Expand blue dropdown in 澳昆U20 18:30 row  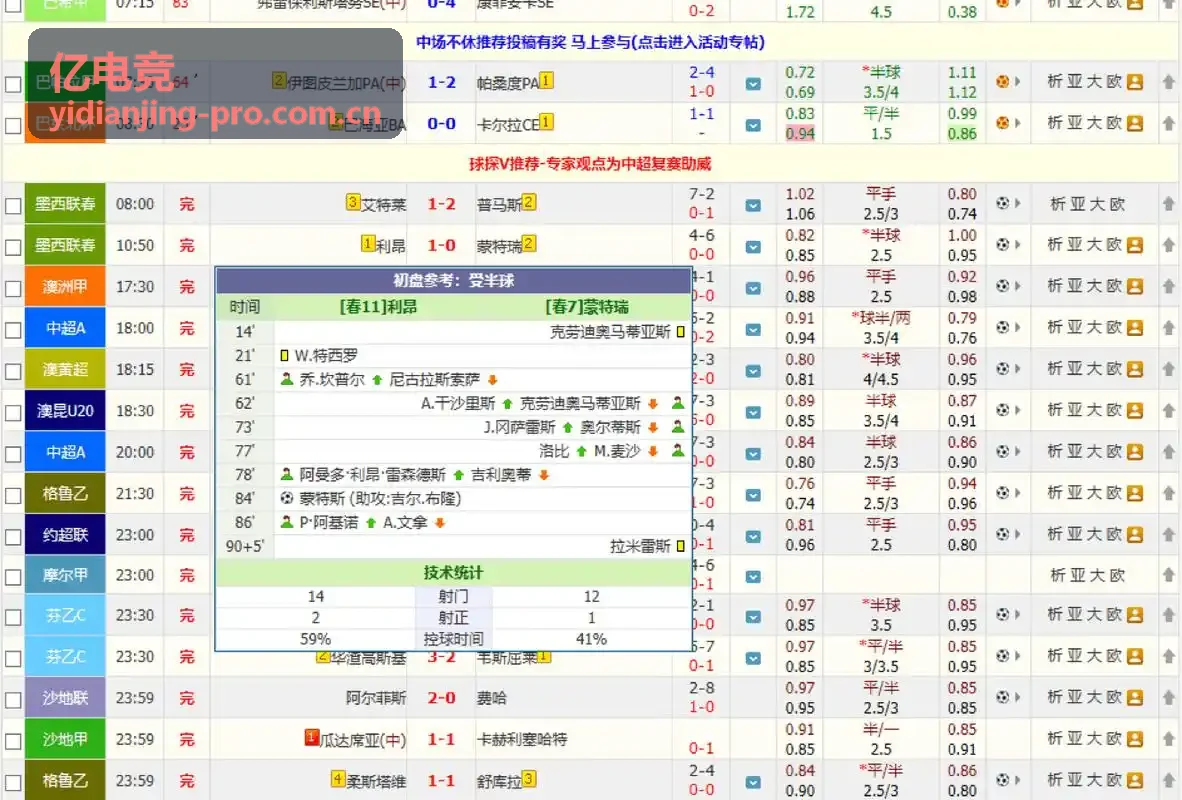[752, 412]
